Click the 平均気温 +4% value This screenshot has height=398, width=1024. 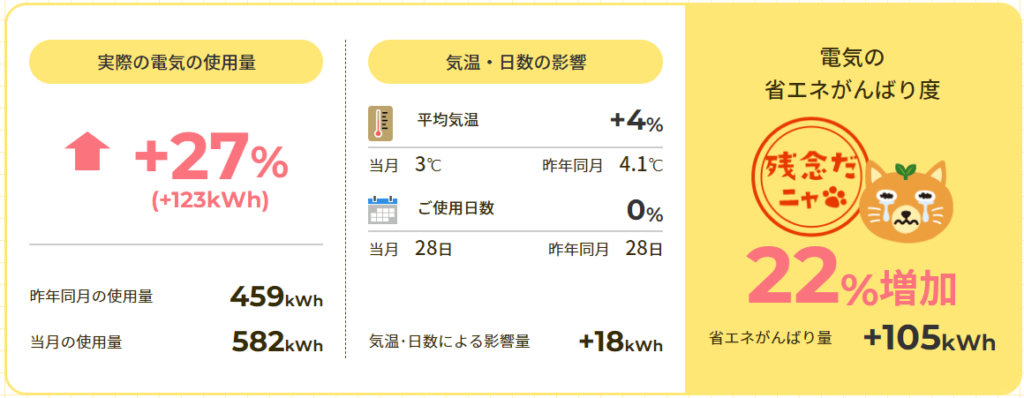click(637, 122)
